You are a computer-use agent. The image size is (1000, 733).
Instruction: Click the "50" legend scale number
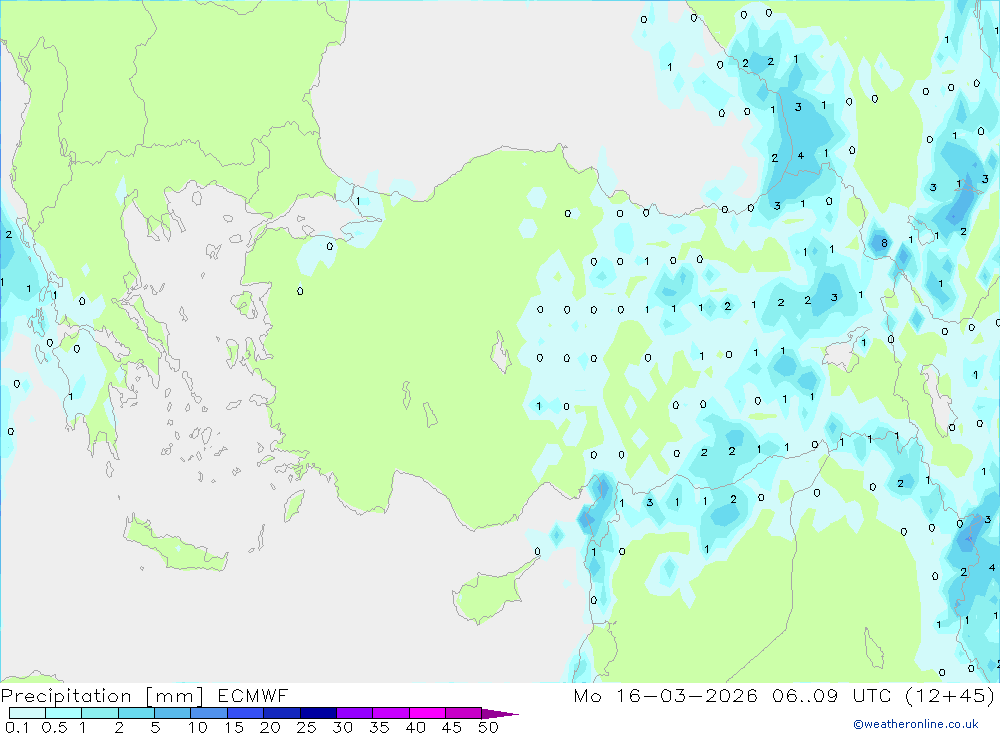pos(487,727)
